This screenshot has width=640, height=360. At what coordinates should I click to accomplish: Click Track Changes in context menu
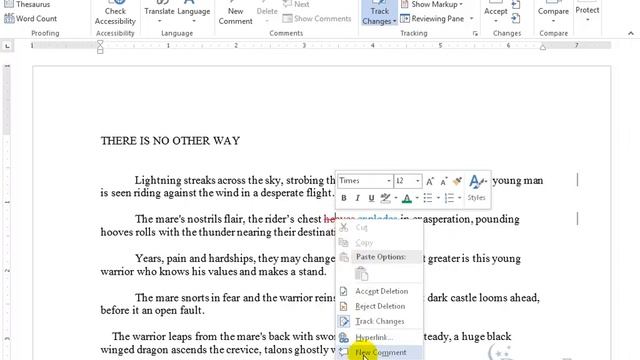click(x=379, y=321)
